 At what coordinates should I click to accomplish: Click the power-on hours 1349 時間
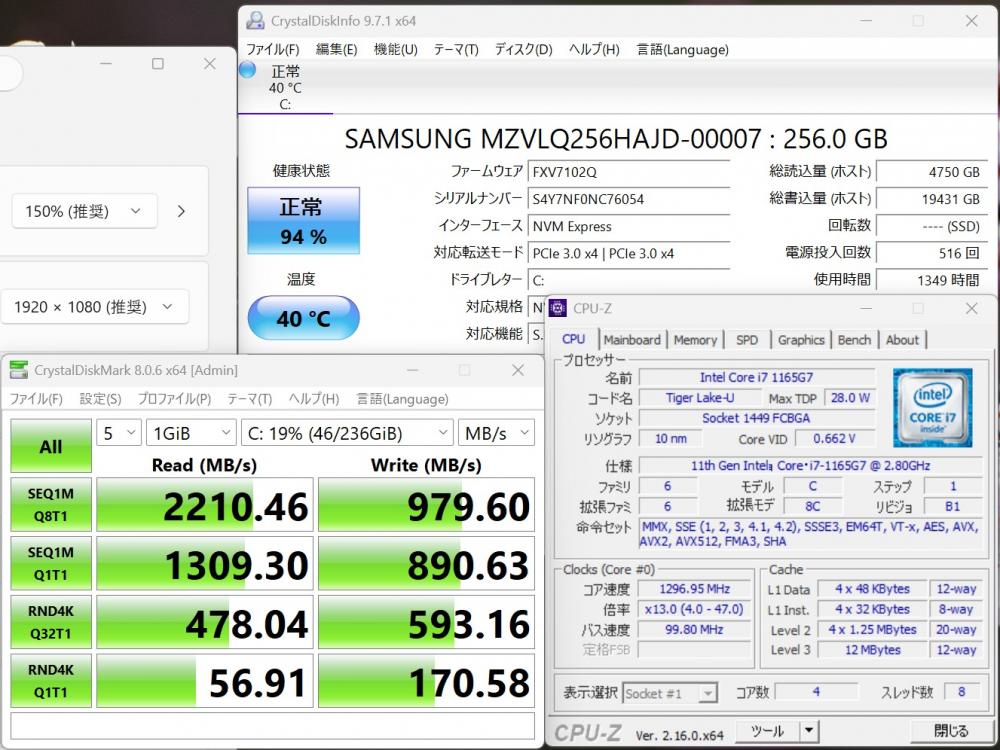(932, 280)
